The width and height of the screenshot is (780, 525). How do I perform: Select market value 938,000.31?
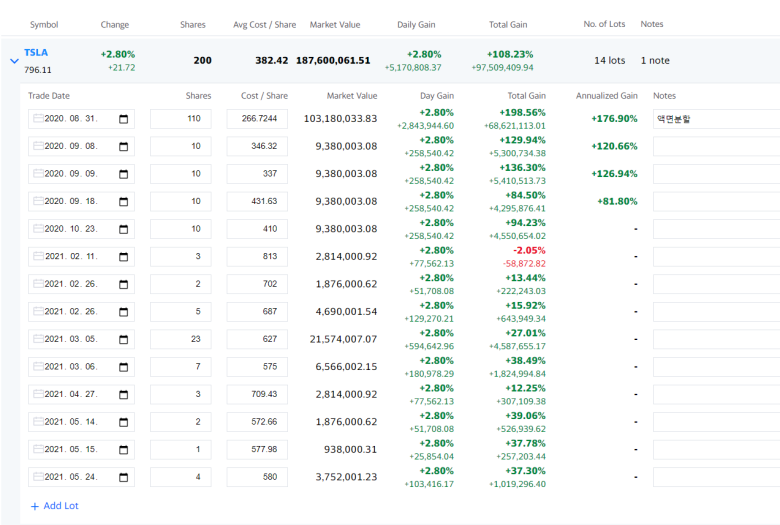point(350,449)
